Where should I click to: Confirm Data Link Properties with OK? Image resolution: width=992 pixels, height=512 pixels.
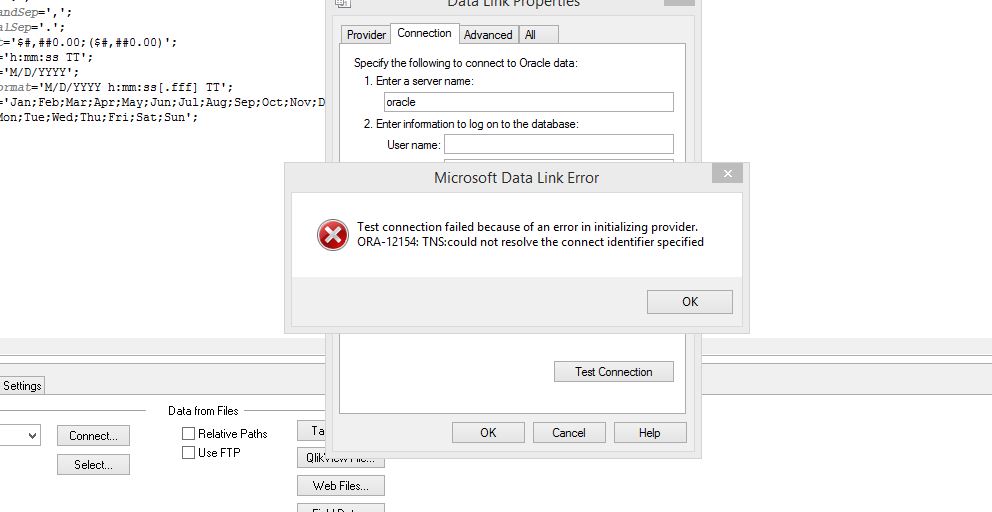488,433
